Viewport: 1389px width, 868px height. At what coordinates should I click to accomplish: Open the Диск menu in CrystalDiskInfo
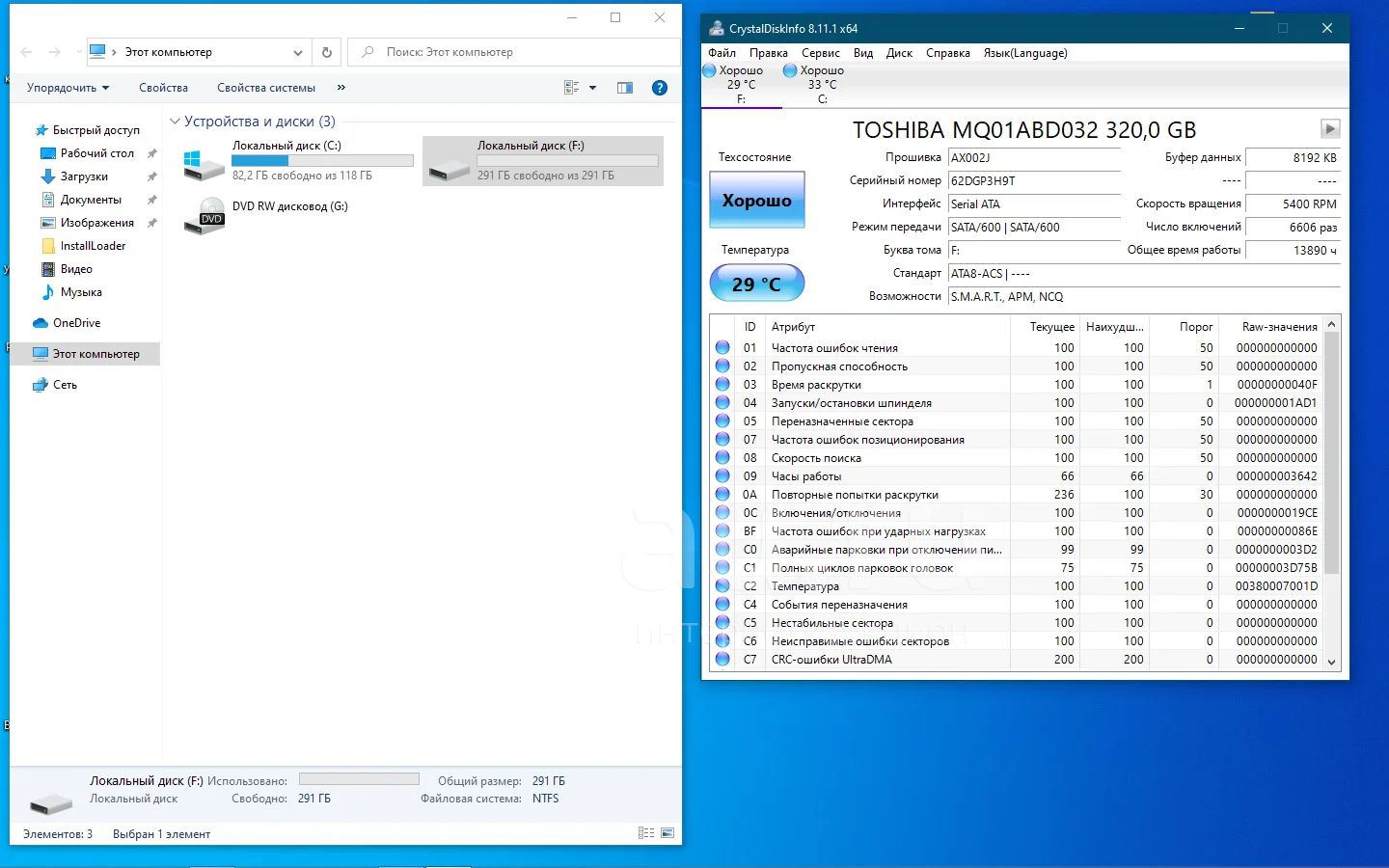click(x=899, y=53)
